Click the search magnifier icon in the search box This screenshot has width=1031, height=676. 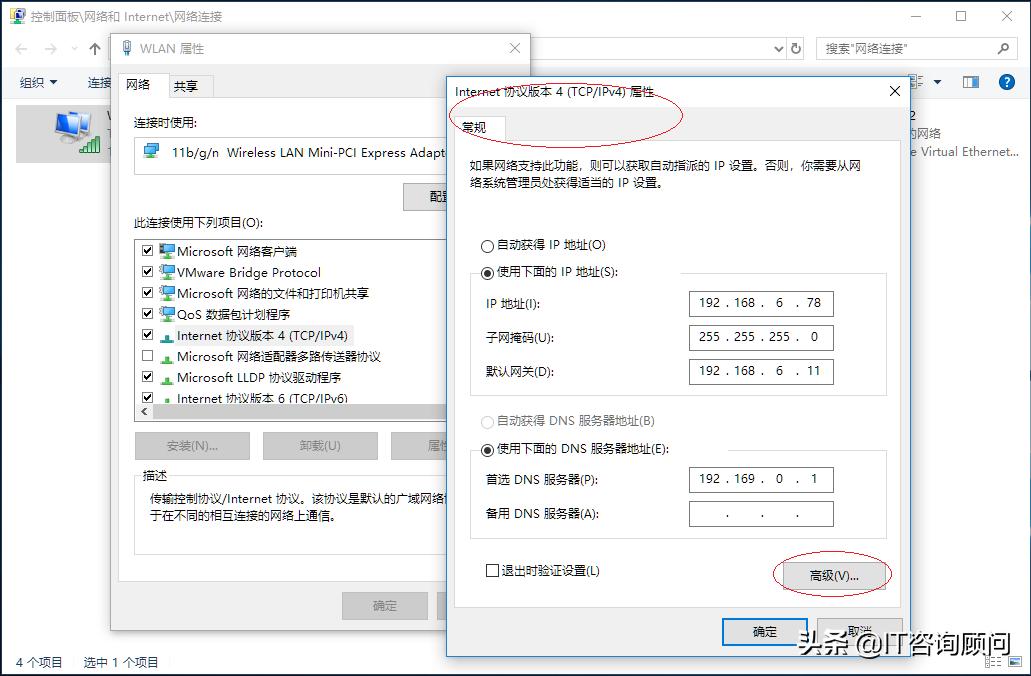[x=1001, y=48]
